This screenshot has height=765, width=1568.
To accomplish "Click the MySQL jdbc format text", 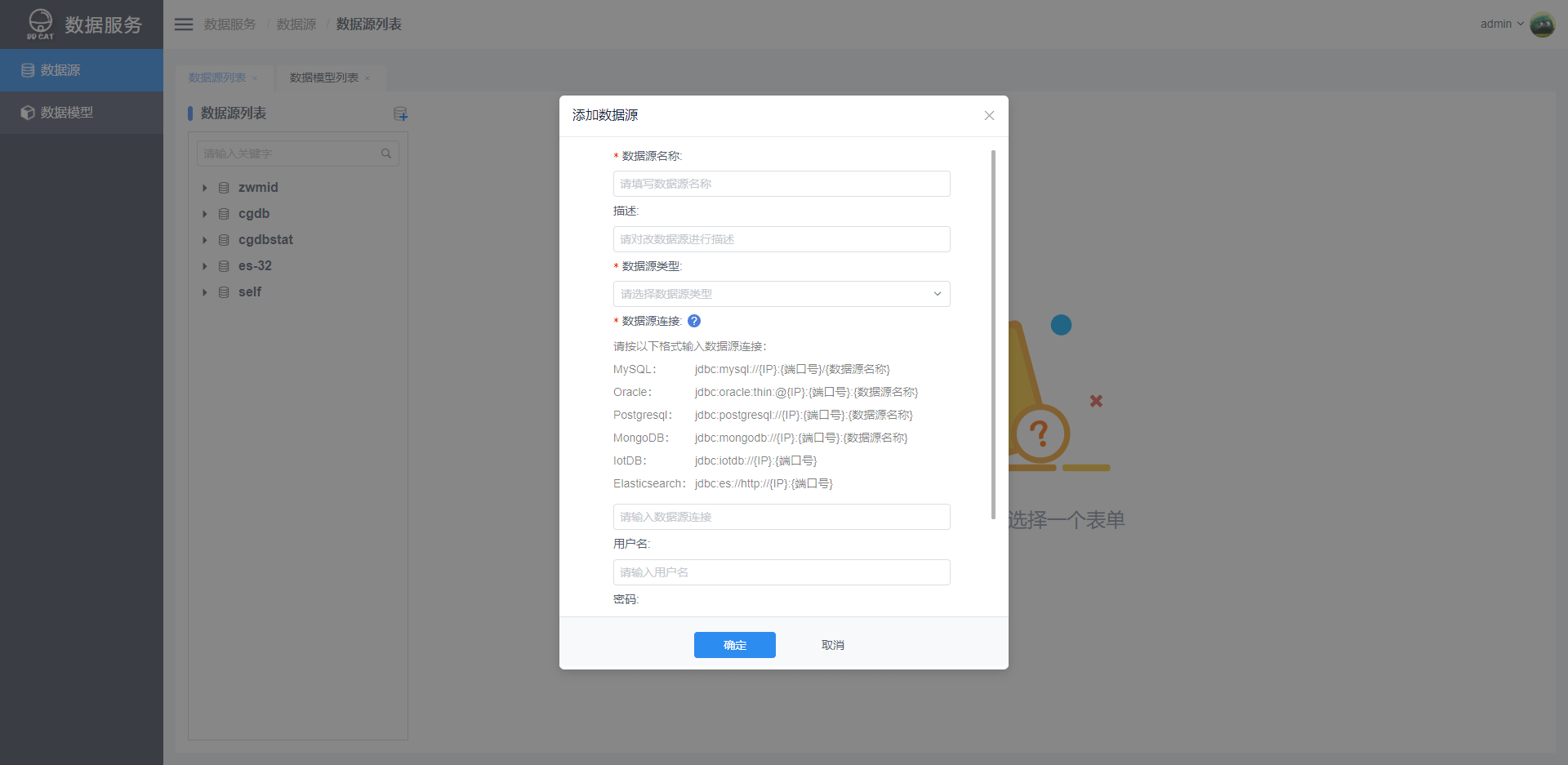I will [792, 369].
